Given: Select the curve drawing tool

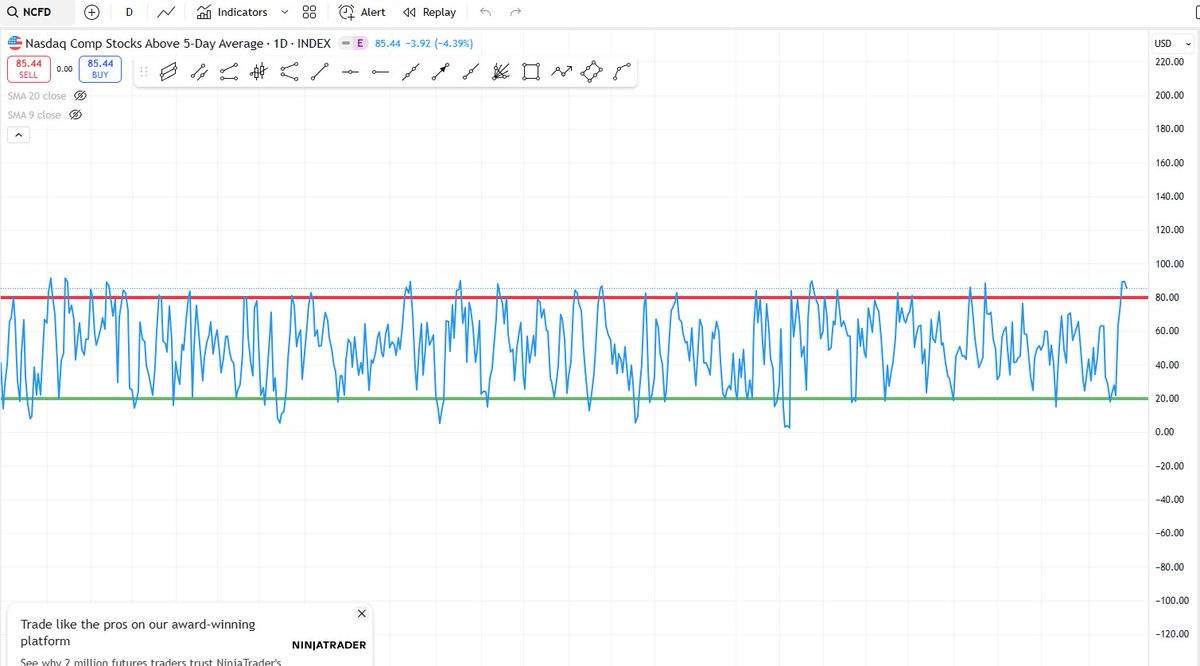Looking at the screenshot, I should [x=622, y=72].
